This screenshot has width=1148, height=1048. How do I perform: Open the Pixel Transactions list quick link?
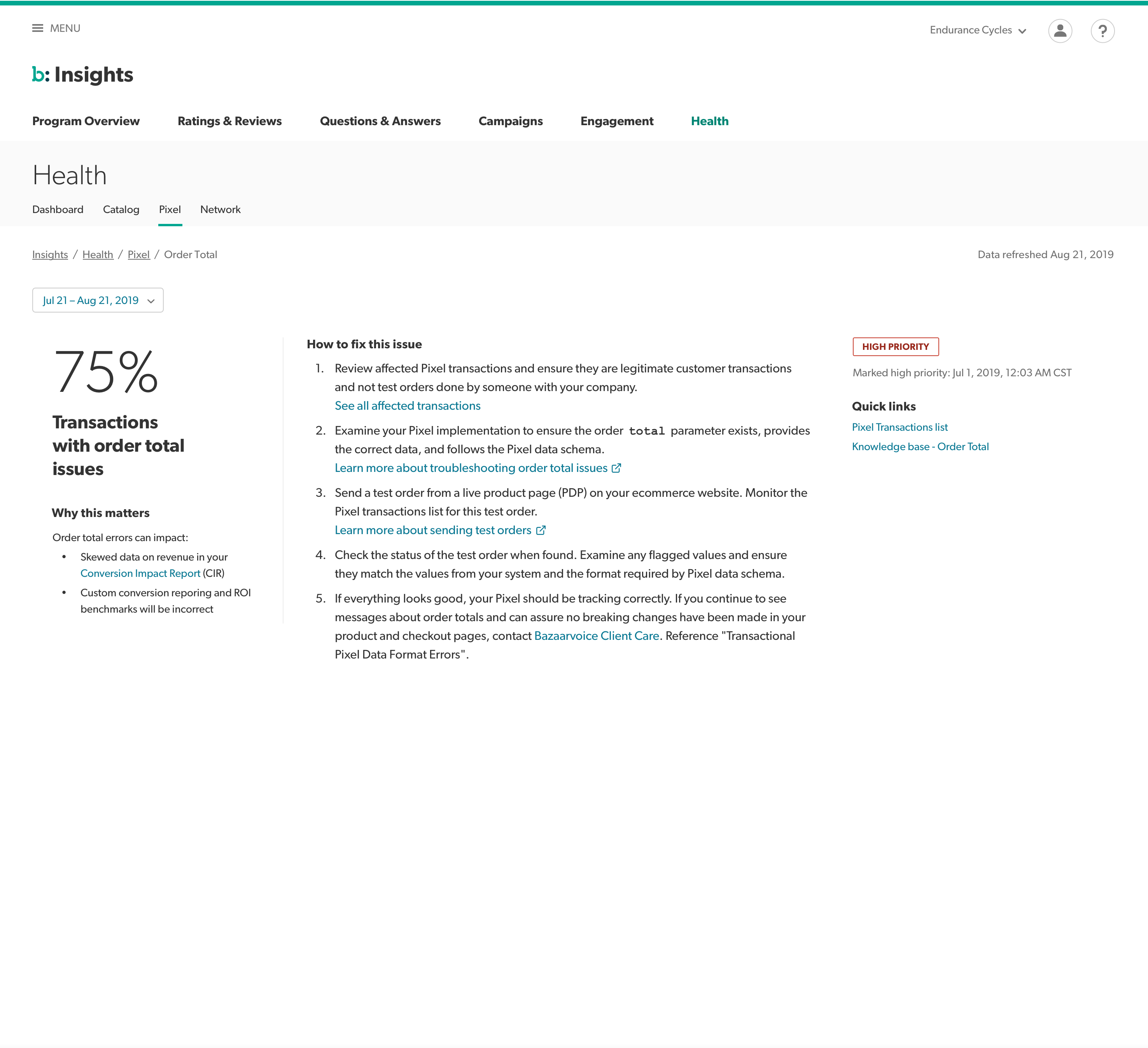pos(899,427)
